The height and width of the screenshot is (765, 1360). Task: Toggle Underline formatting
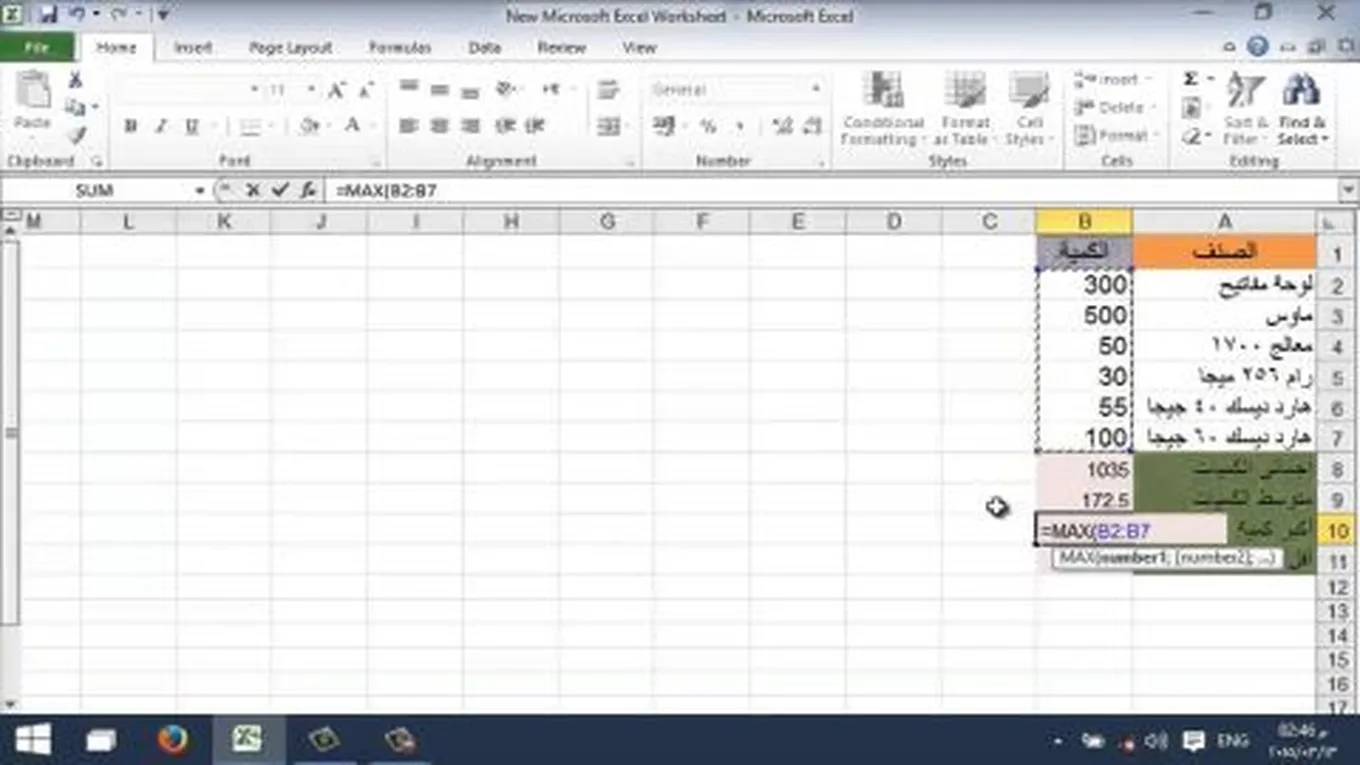pyautogui.click(x=191, y=126)
